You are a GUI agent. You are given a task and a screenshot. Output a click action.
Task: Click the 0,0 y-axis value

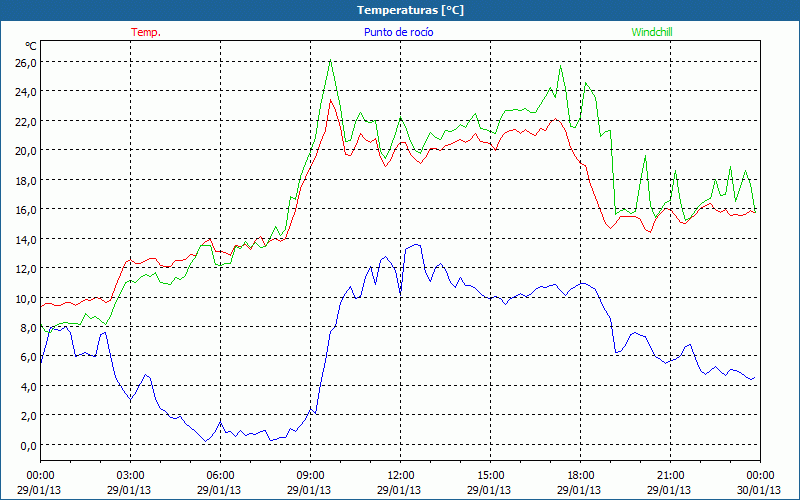29,445
